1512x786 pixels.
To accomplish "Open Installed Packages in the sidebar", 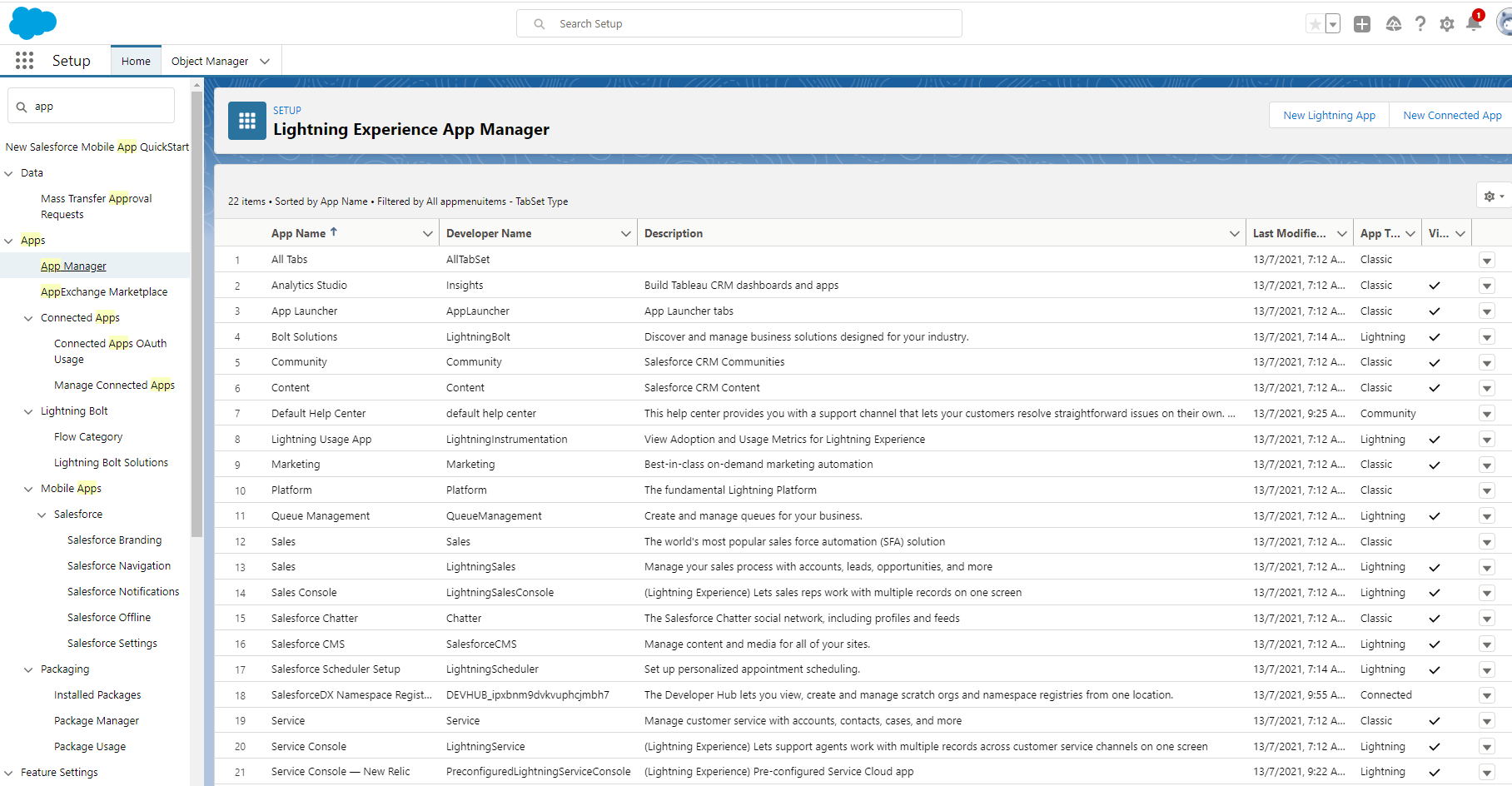I will click(x=97, y=695).
